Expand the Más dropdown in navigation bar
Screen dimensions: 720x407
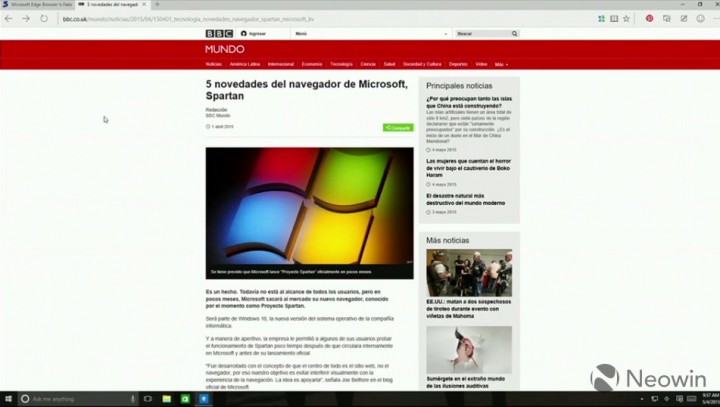pos(501,64)
